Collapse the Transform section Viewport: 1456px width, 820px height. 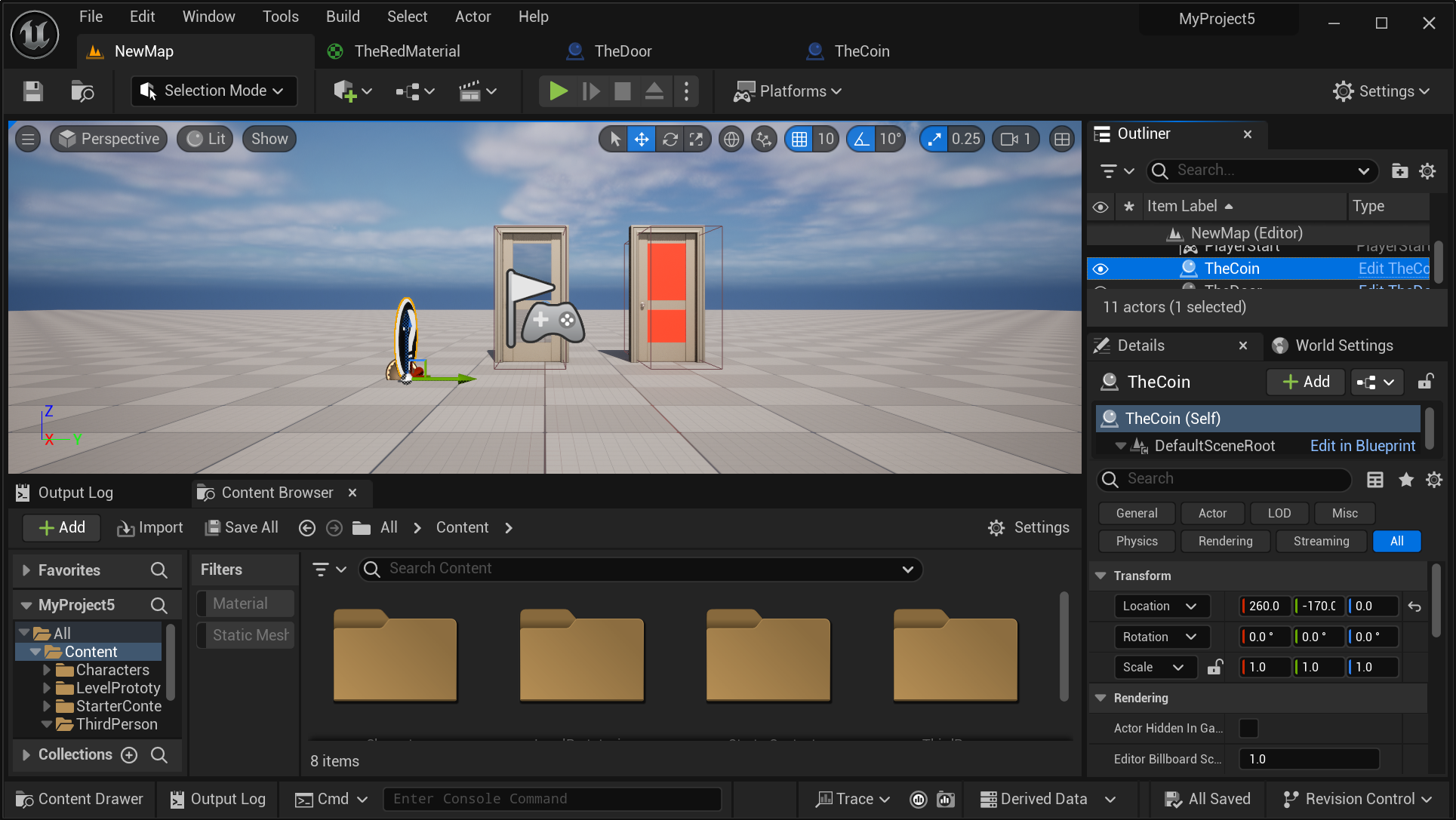click(1100, 576)
